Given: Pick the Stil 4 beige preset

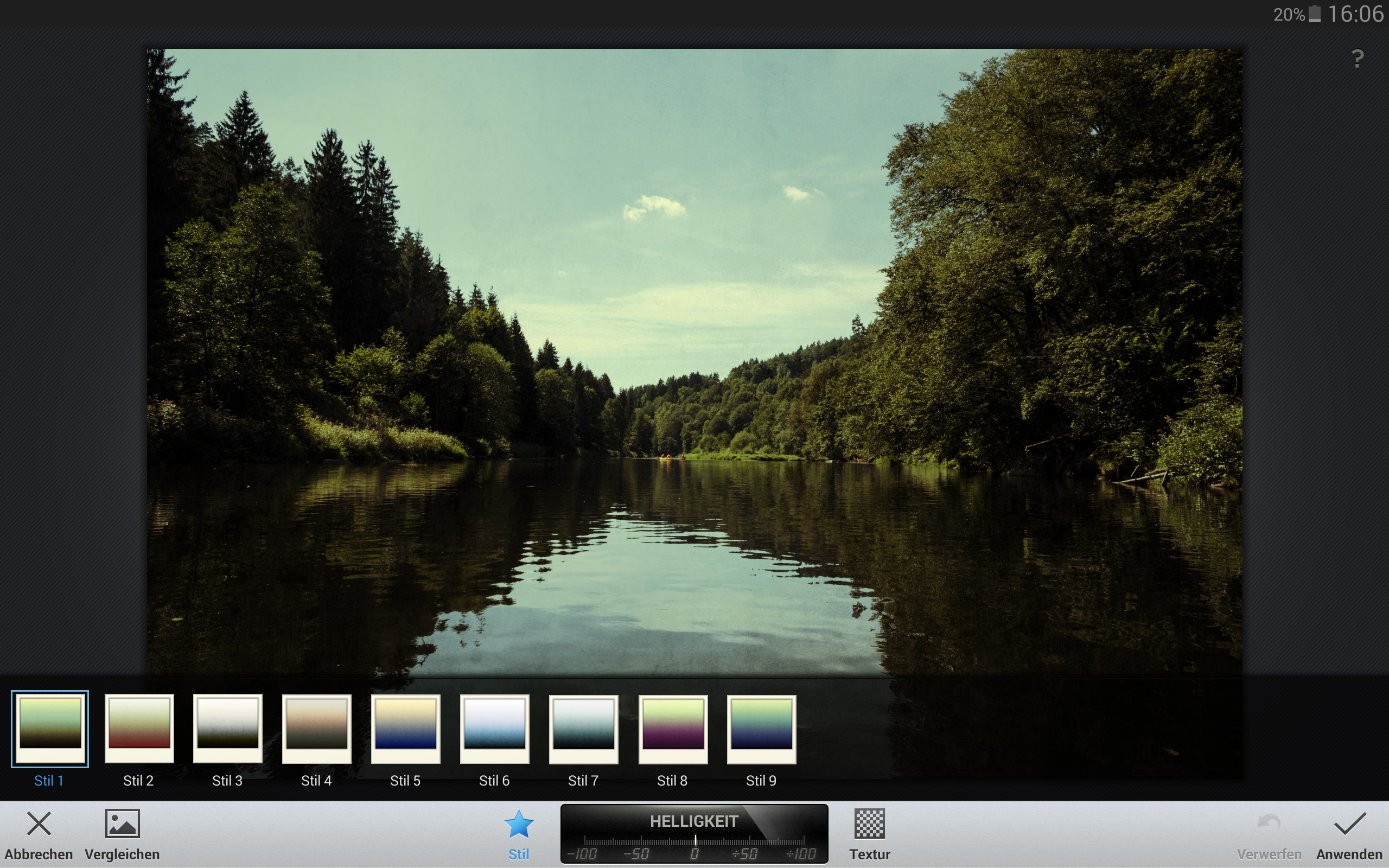Looking at the screenshot, I should (x=317, y=729).
